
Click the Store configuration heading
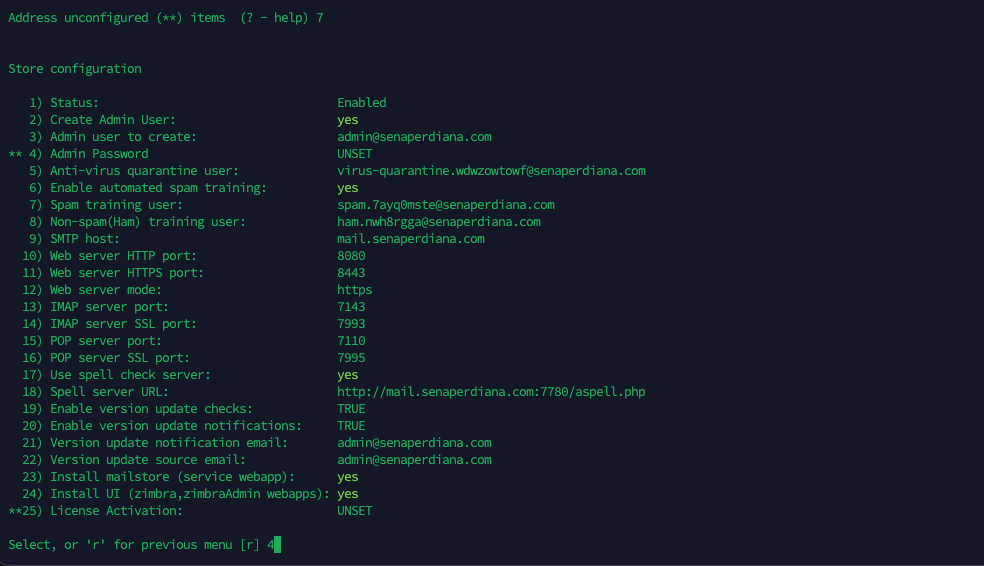point(75,69)
